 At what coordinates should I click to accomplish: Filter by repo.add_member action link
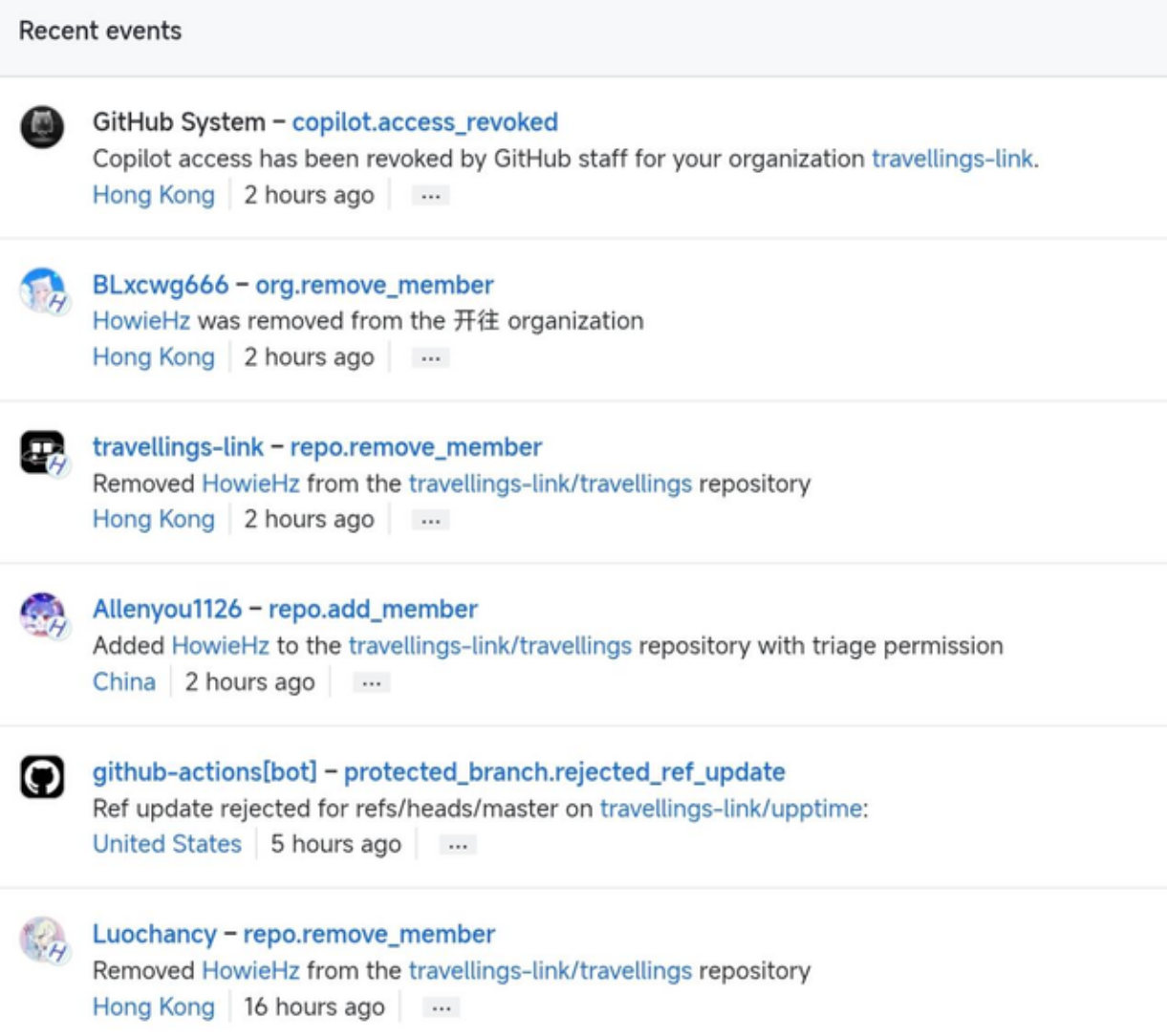(373, 610)
